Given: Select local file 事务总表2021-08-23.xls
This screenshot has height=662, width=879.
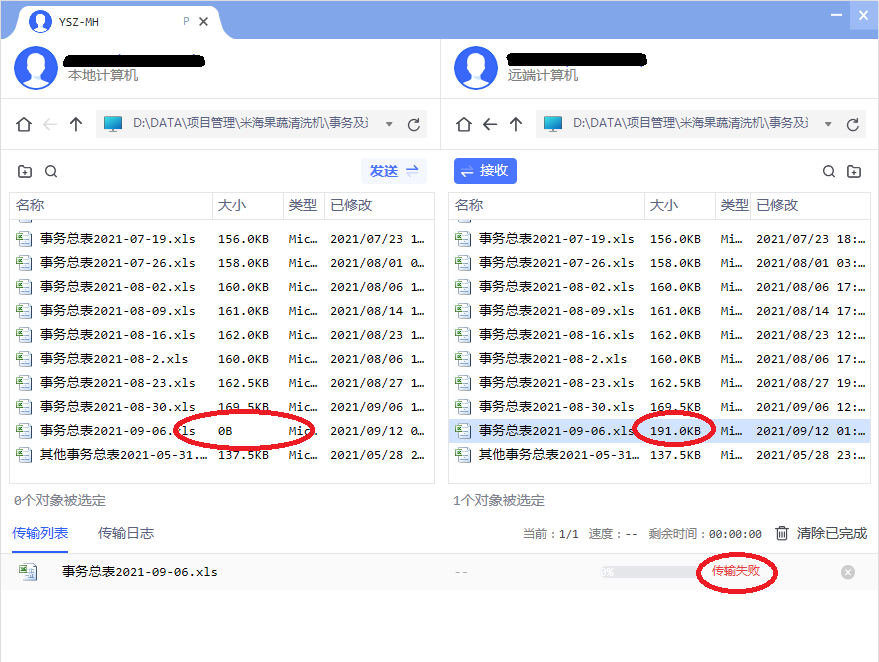Looking at the screenshot, I should (222, 383).
